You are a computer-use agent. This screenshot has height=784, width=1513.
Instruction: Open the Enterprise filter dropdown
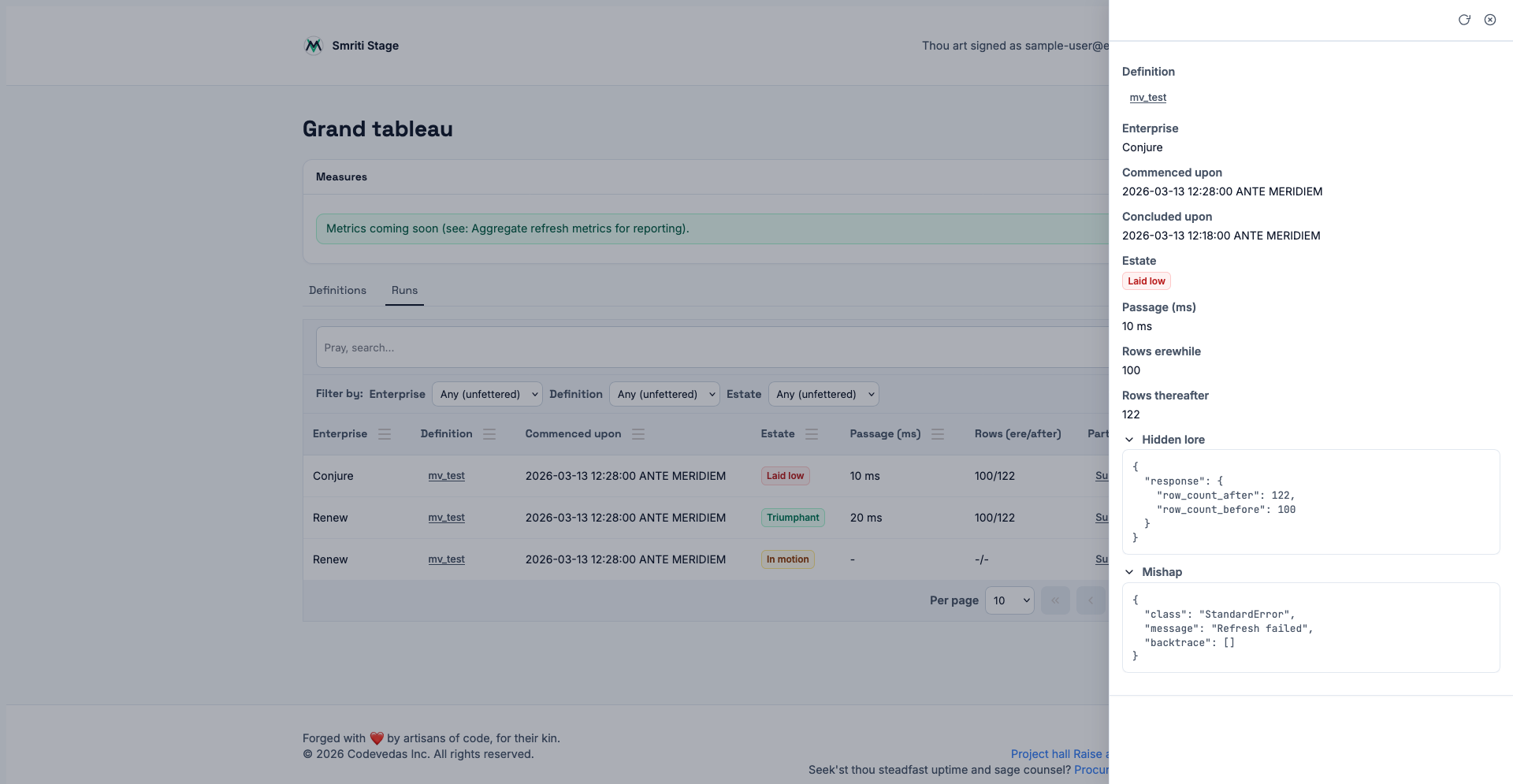pos(487,394)
